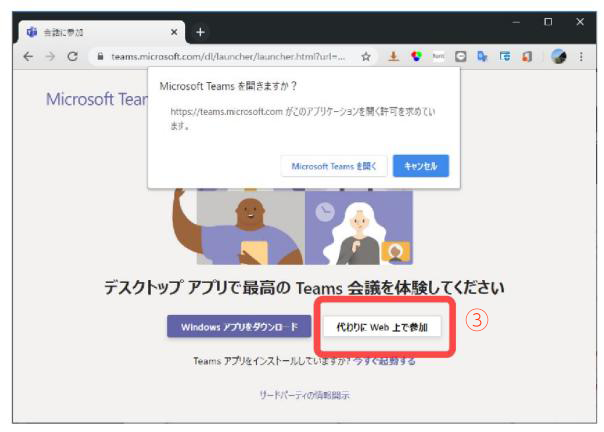
Task: Click the orange download extension icon
Action: (393, 57)
